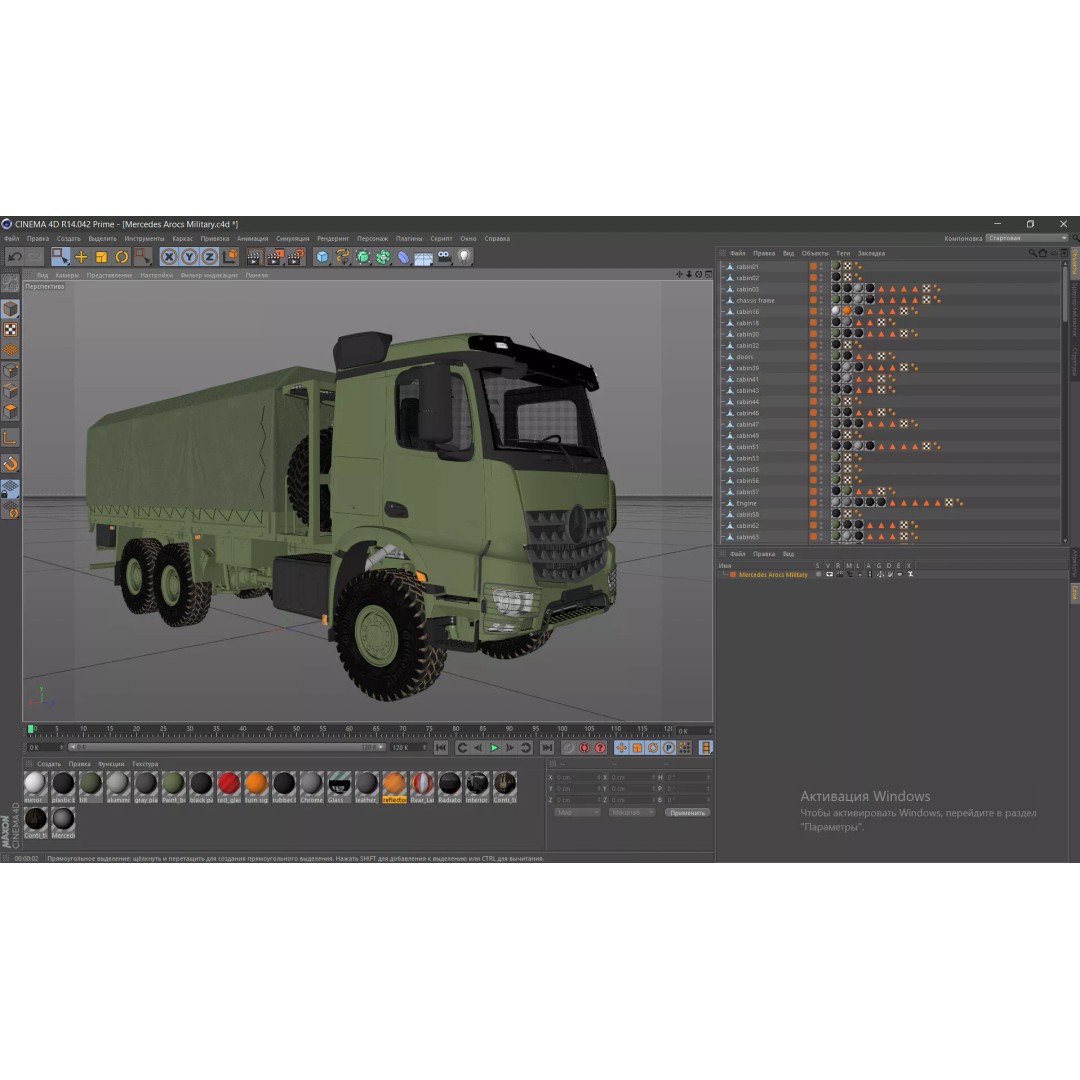Open the 'Создать' material manager menu

click(49, 764)
